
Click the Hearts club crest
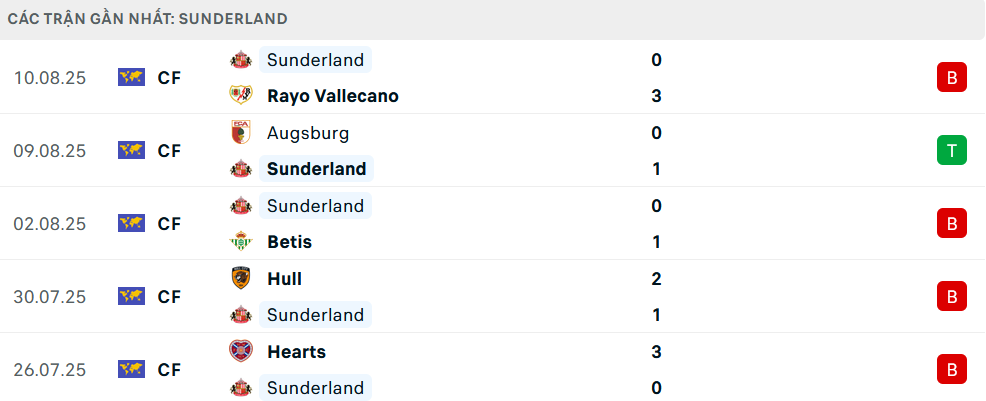click(240, 352)
